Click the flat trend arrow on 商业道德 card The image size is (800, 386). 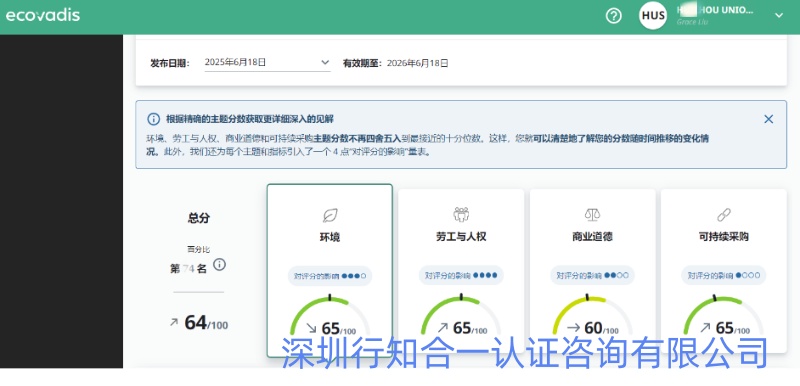573,328
